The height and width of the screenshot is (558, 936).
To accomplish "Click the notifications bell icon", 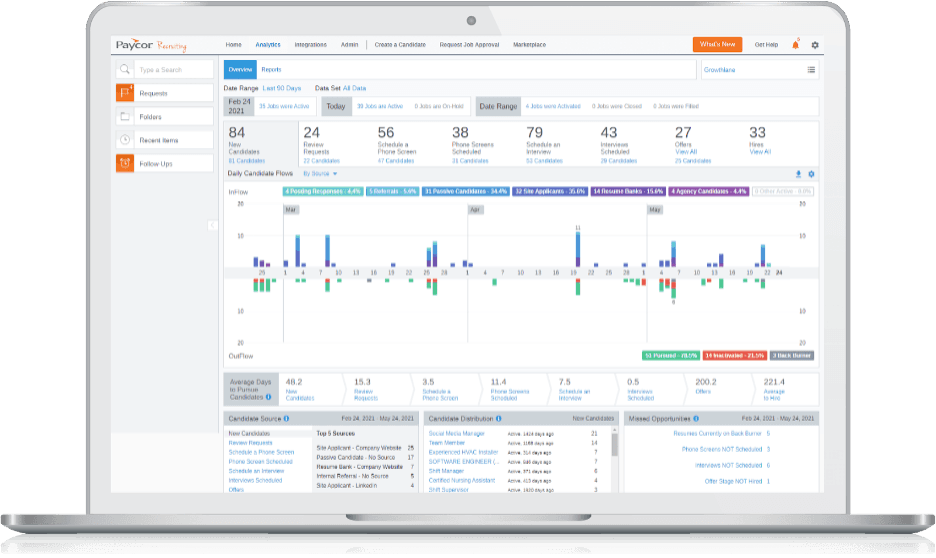I will click(795, 45).
